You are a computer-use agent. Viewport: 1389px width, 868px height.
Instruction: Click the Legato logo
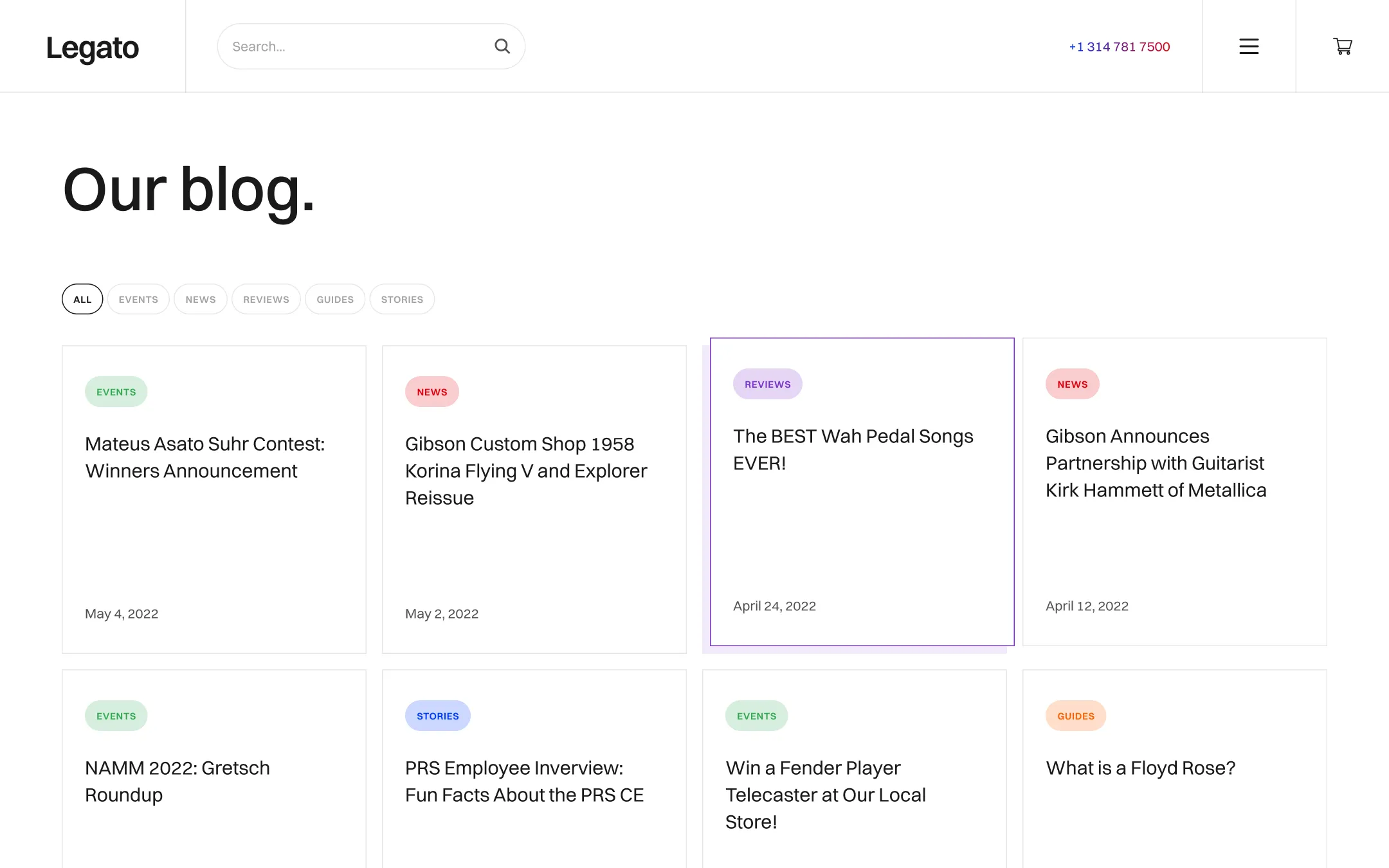tap(93, 48)
